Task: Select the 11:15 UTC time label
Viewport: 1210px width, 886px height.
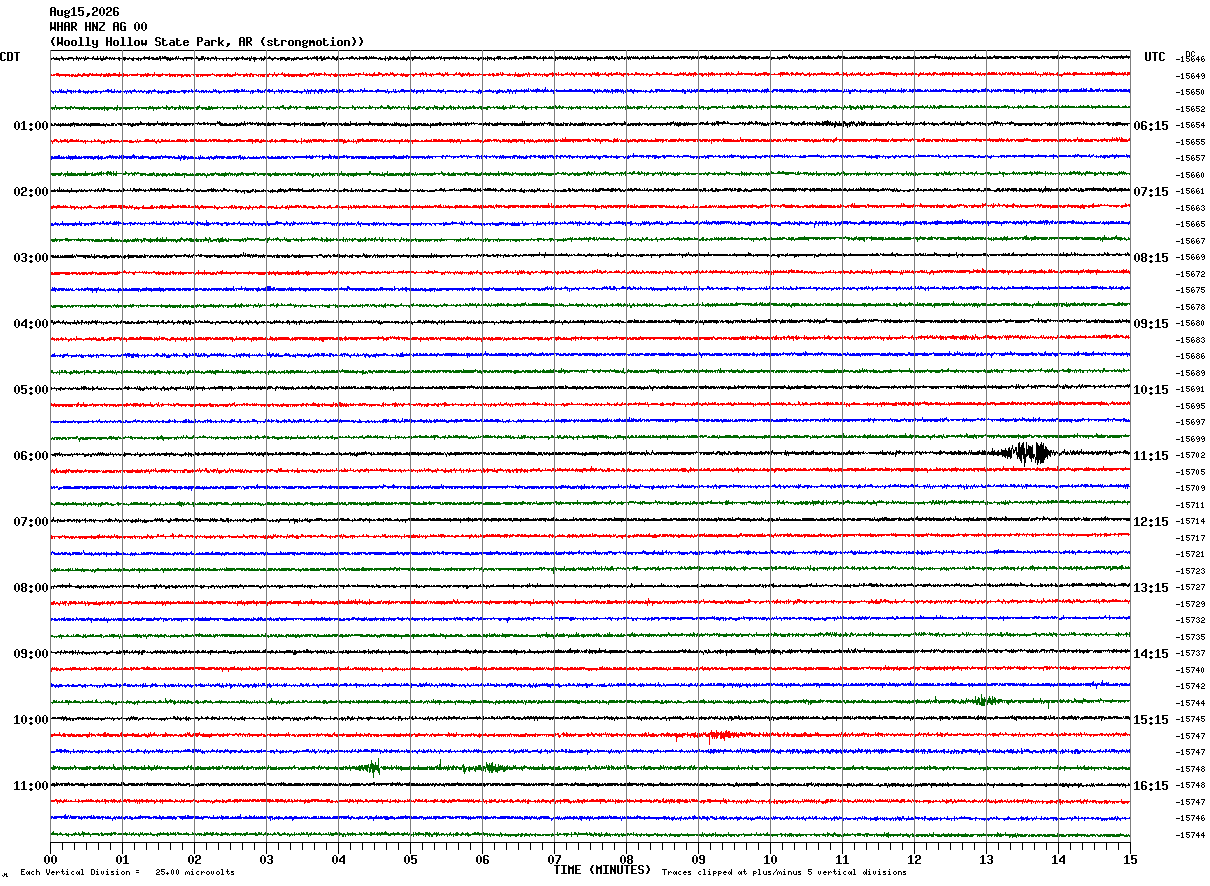Action: 1151,456
